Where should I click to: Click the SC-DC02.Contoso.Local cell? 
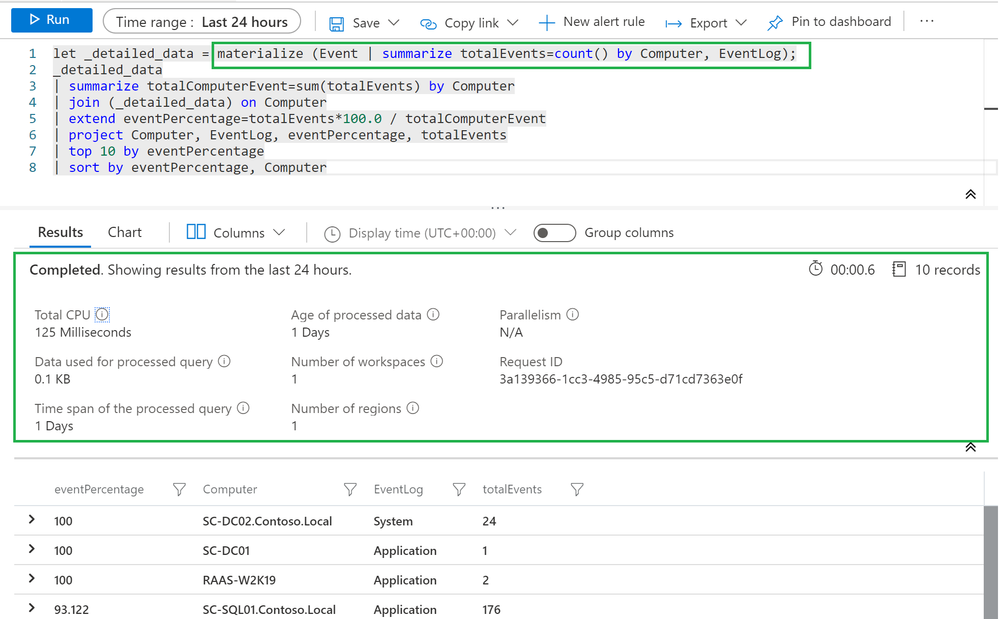point(267,521)
